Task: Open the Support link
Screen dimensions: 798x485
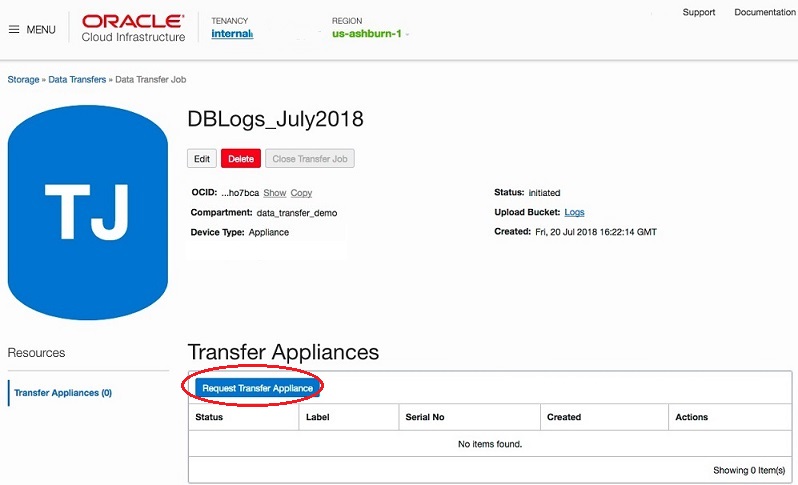Action: click(698, 12)
